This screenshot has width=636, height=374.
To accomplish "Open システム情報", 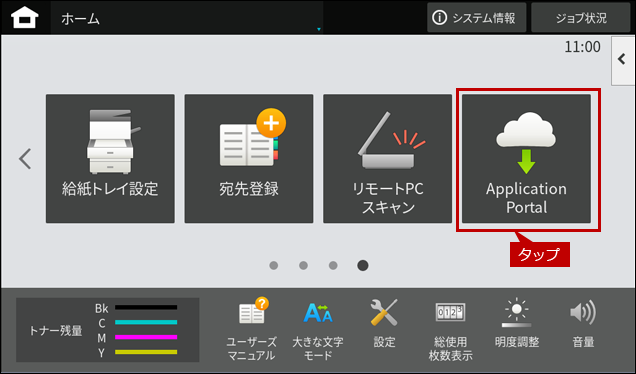I will [477, 18].
